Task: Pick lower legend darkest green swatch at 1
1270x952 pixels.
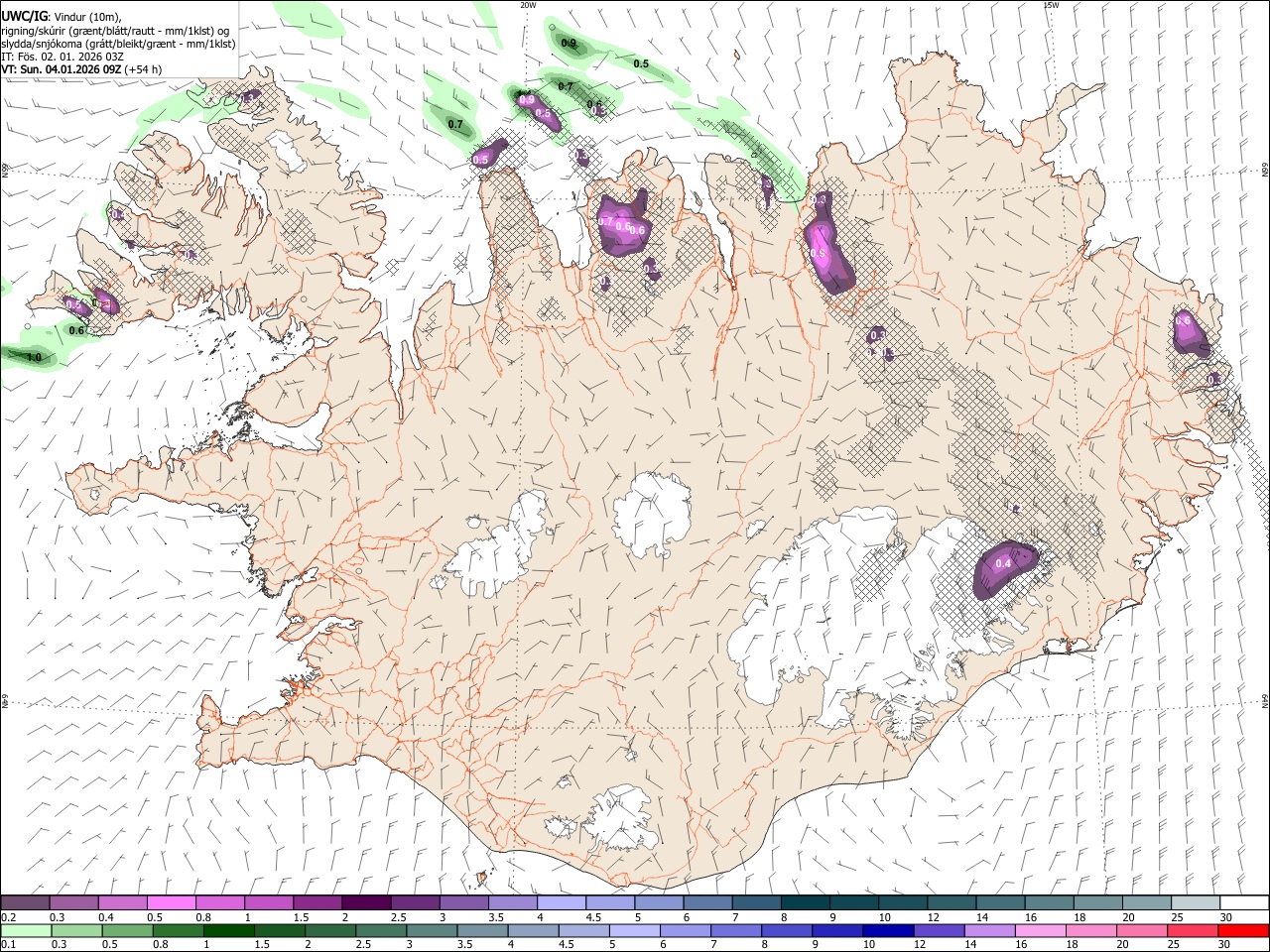Action: [228, 930]
